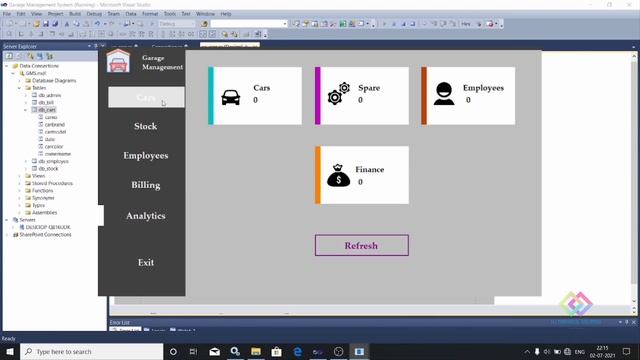Open Employees from the sidebar

[146, 156]
